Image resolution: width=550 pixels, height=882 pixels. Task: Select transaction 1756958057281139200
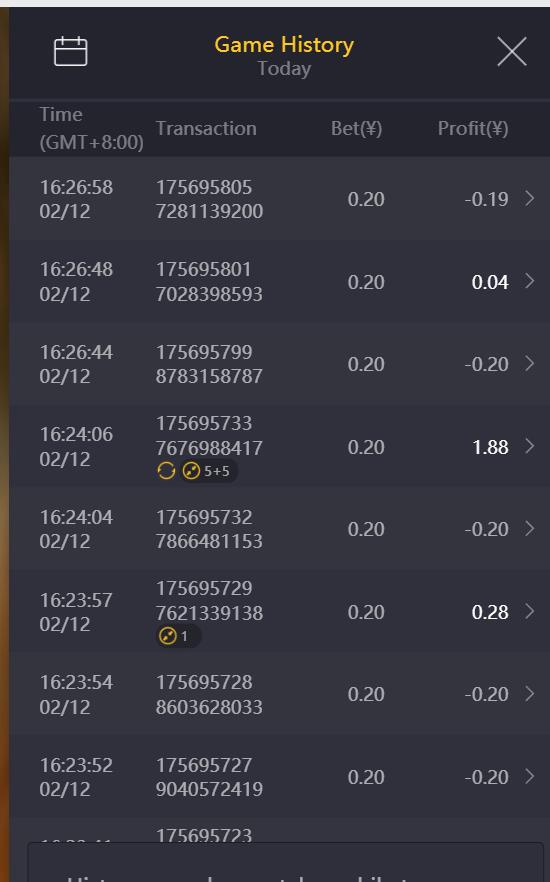coord(209,199)
